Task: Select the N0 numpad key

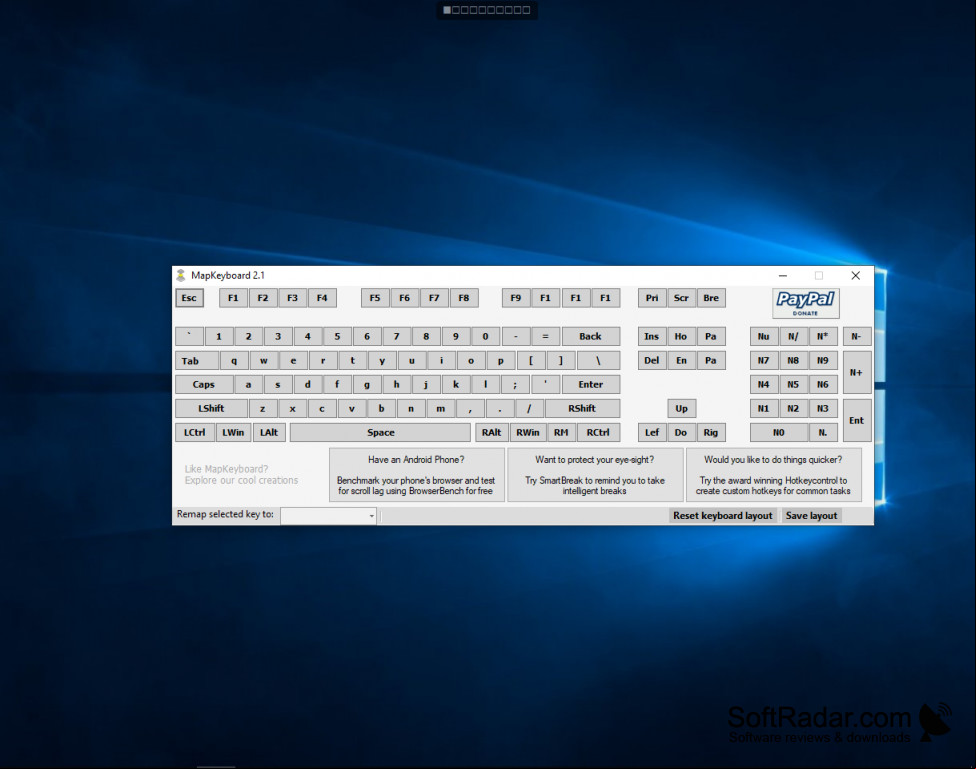Action: click(779, 432)
